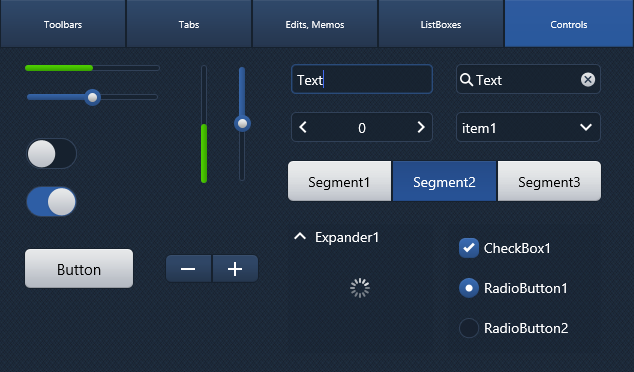634x372 pixels.
Task: Click the magnifier icon in search field
Action: [x=466, y=80]
